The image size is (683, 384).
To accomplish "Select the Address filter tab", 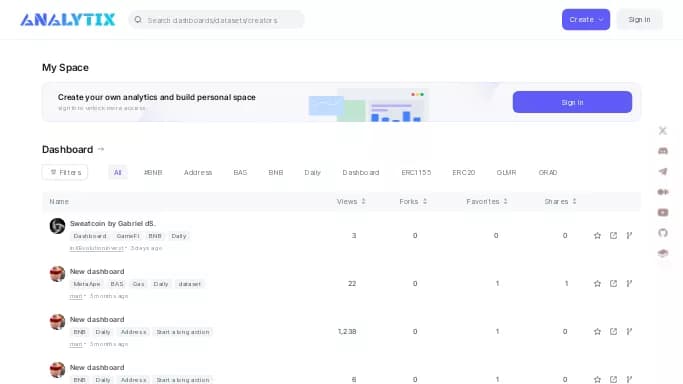I will [198, 172].
